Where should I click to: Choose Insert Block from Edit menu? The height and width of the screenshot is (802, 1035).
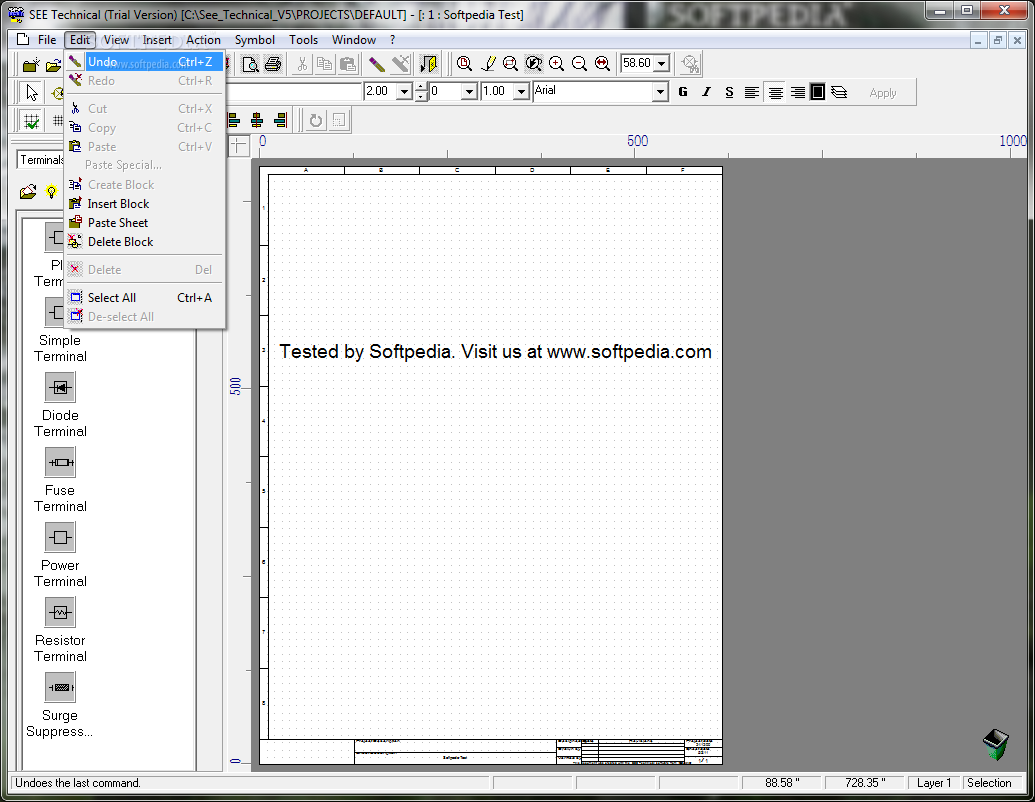coord(145,204)
